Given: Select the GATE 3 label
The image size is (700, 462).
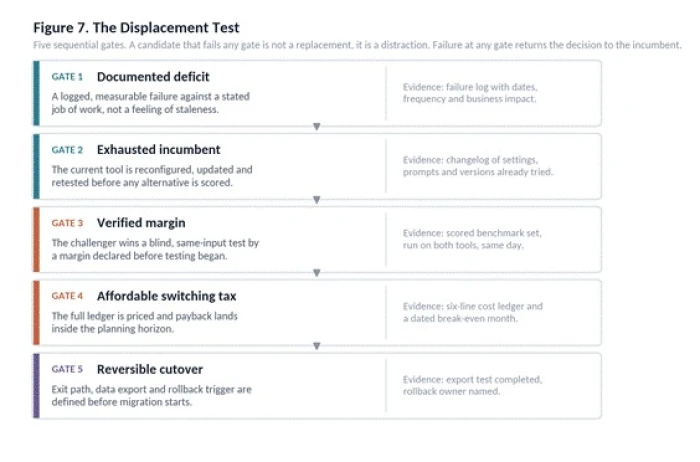Looking at the screenshot, I should pos(67,223).
